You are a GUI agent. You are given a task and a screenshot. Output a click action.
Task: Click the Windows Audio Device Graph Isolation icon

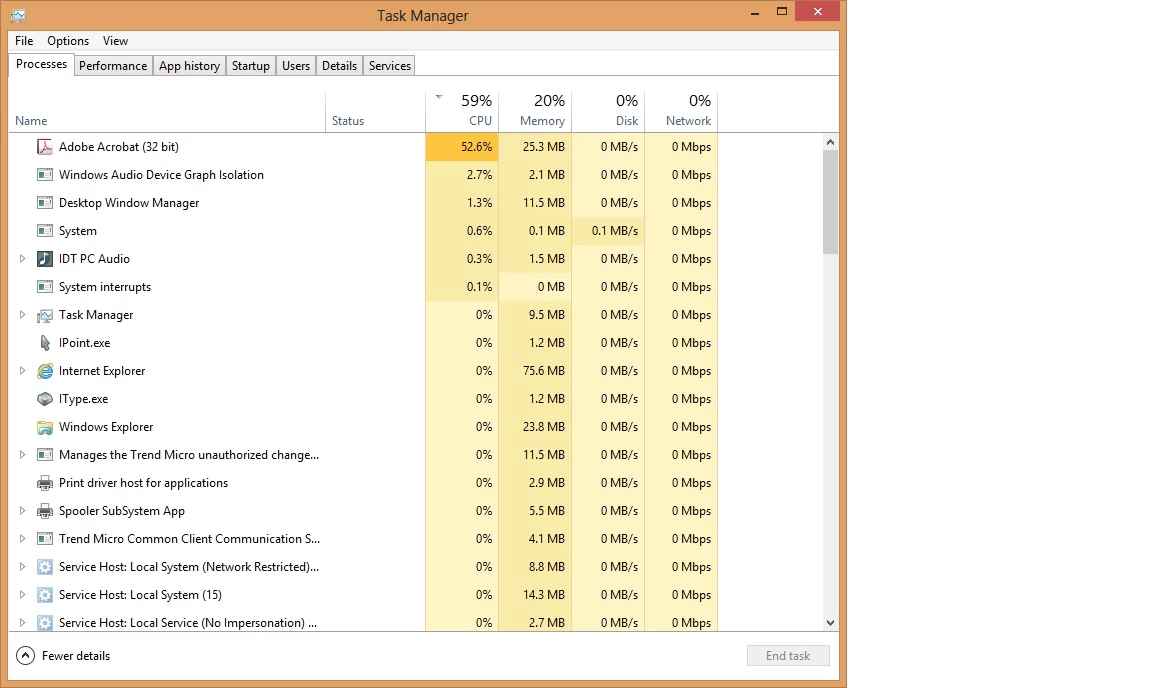(45, 175)
